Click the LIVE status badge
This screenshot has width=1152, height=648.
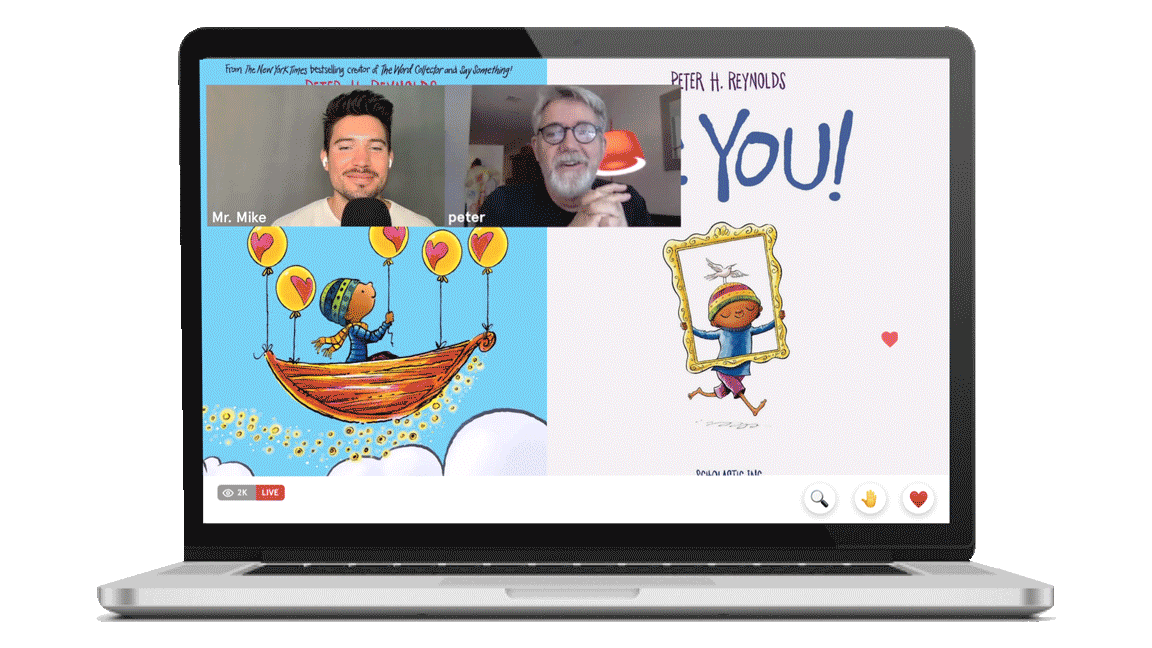coord(270,492)
